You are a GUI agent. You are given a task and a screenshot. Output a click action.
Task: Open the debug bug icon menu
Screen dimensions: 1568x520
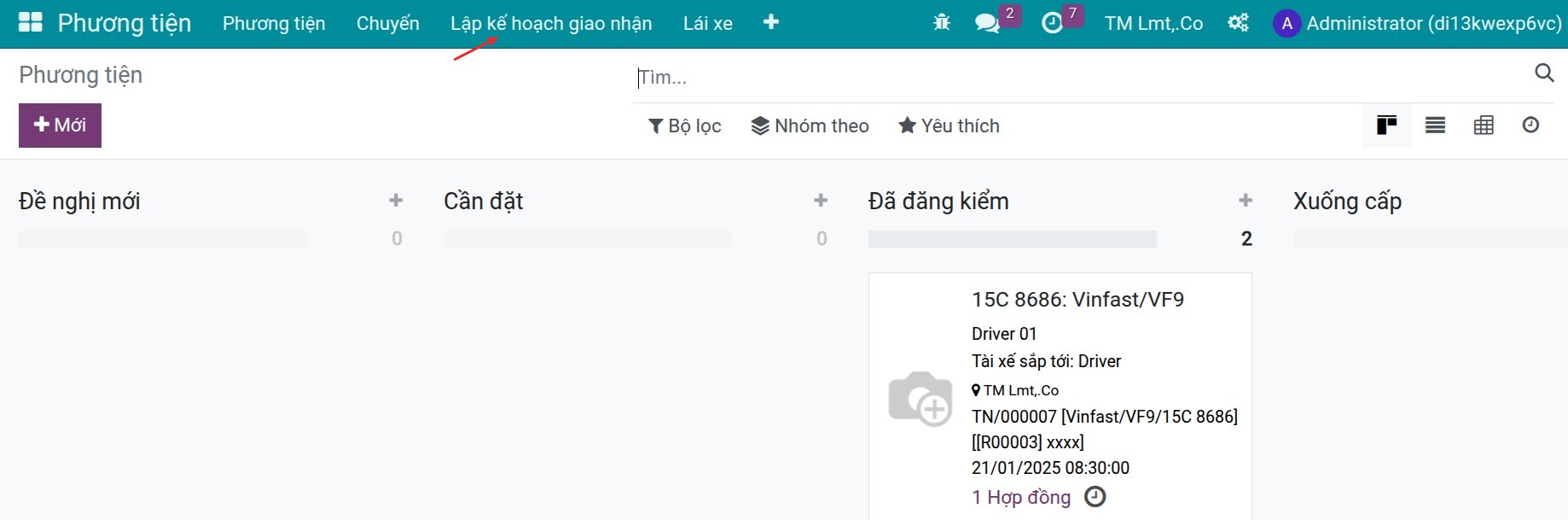tap(942, 23)
